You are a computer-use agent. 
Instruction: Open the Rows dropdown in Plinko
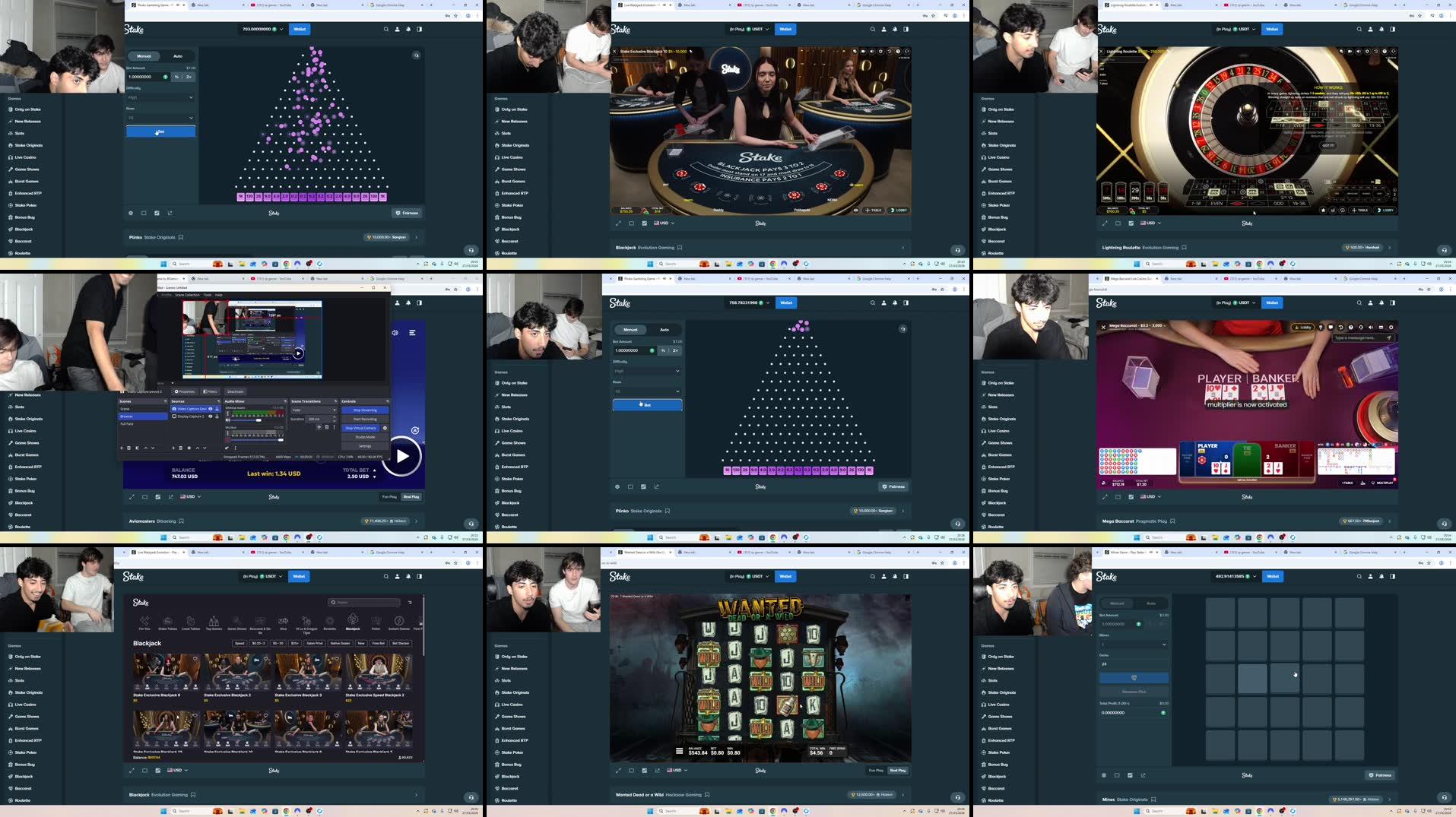160,117
